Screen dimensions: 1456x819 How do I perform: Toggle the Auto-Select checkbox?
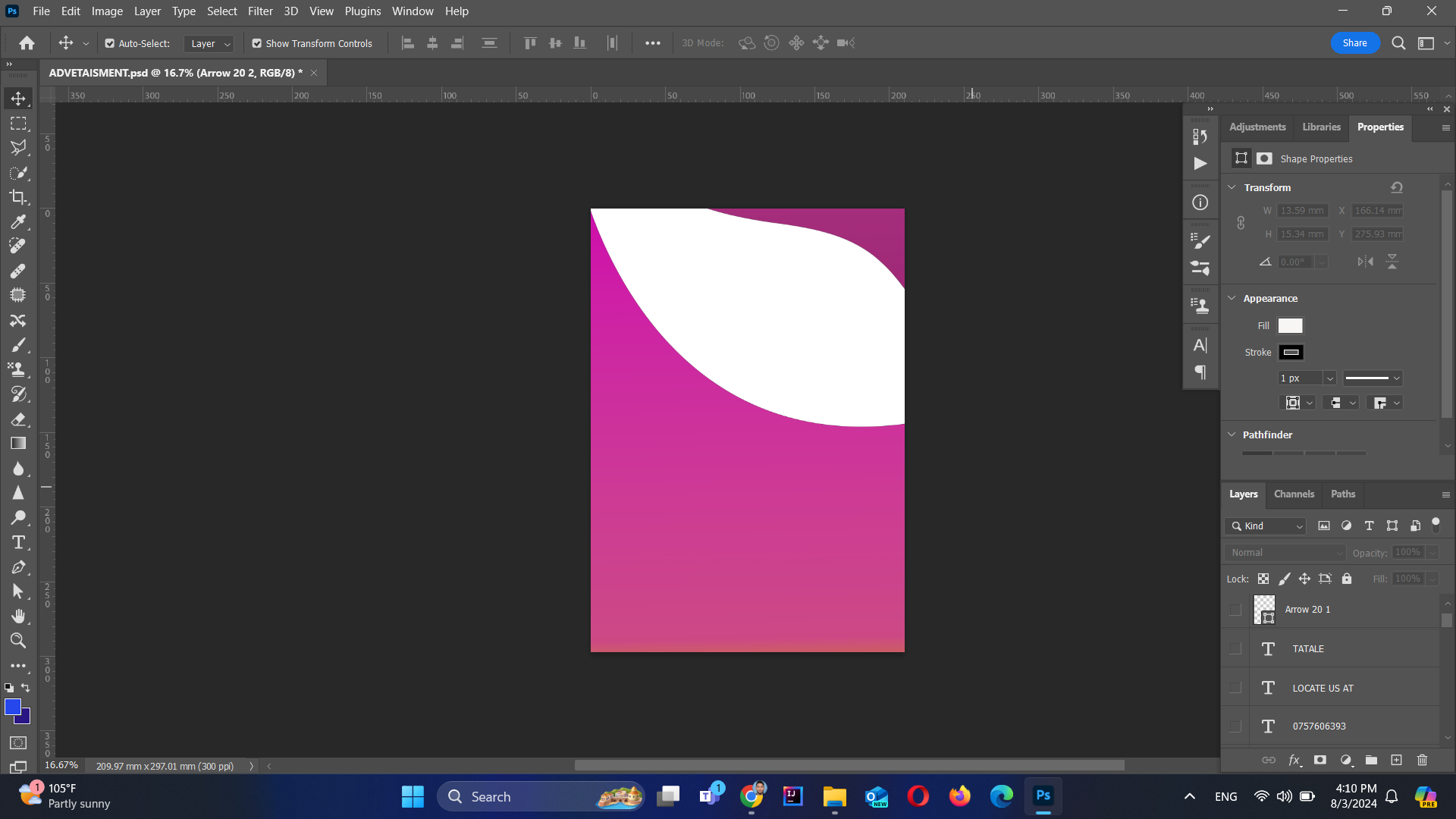pos(110,43)
